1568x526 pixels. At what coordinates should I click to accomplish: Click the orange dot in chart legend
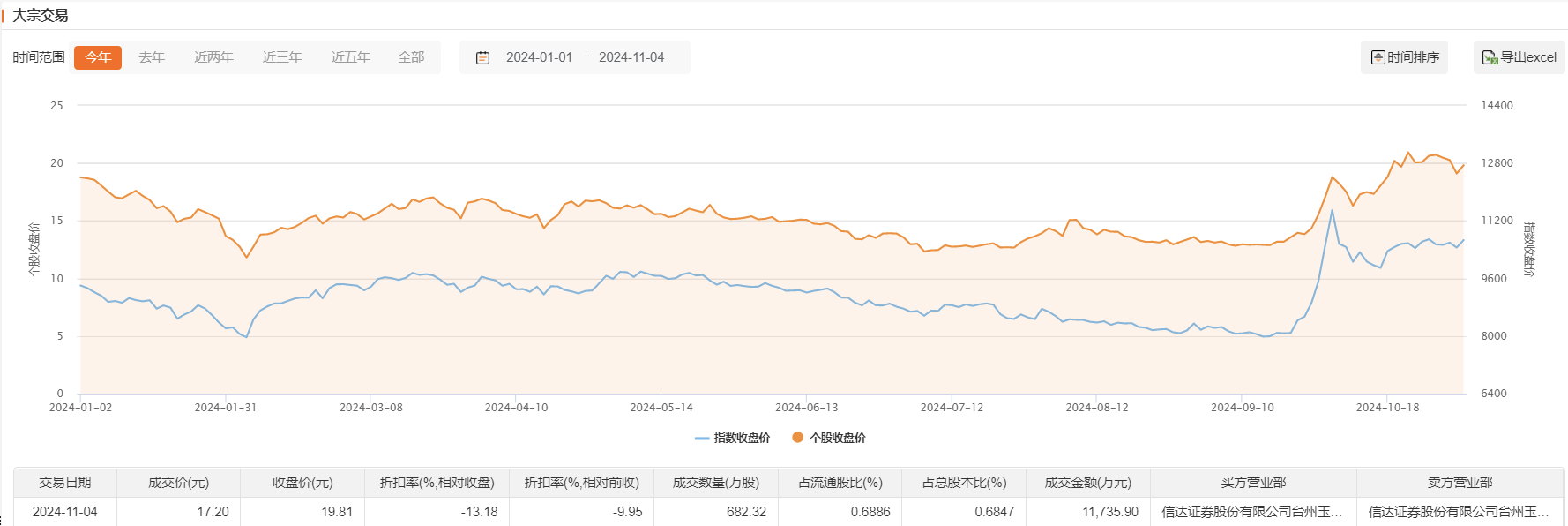point(797,438)
